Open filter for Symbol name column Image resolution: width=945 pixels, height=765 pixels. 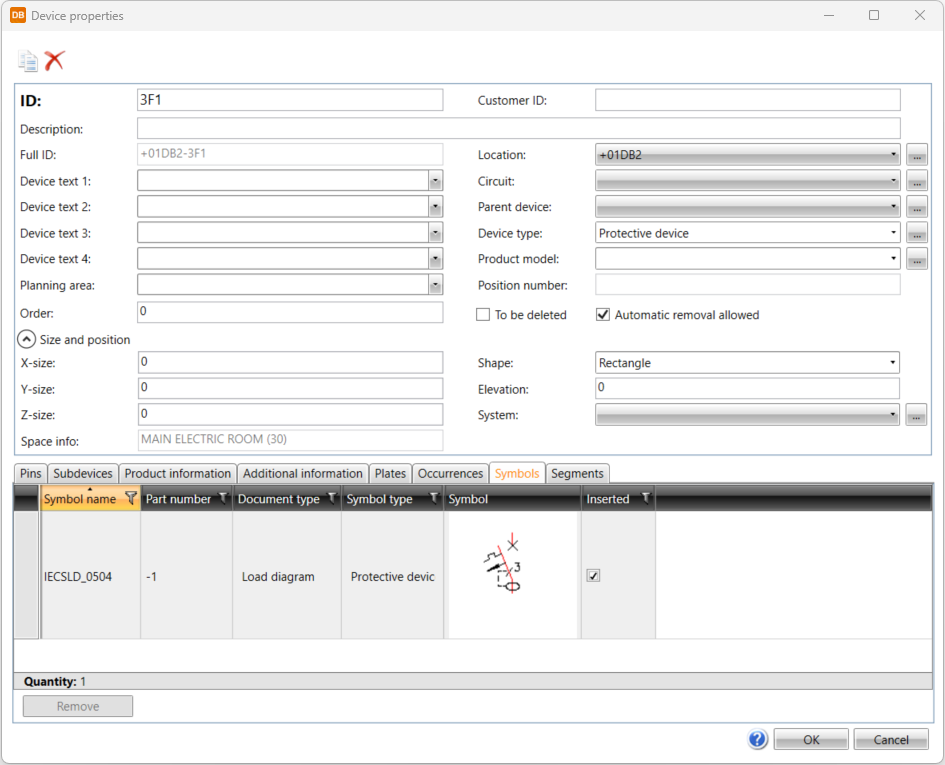point(130,498)
